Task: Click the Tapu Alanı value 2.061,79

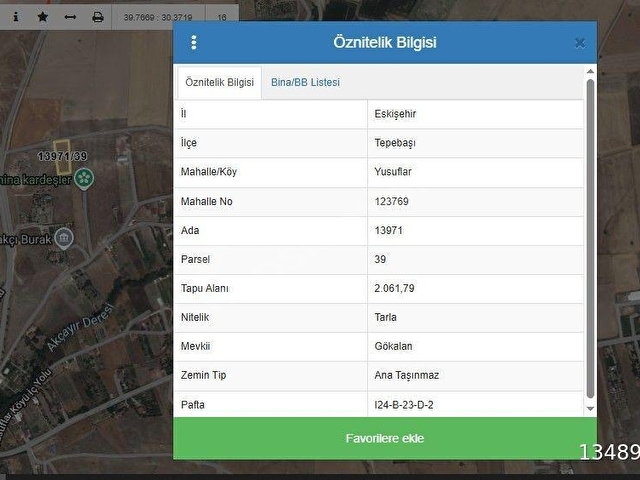Action: (x=394, y=288)
